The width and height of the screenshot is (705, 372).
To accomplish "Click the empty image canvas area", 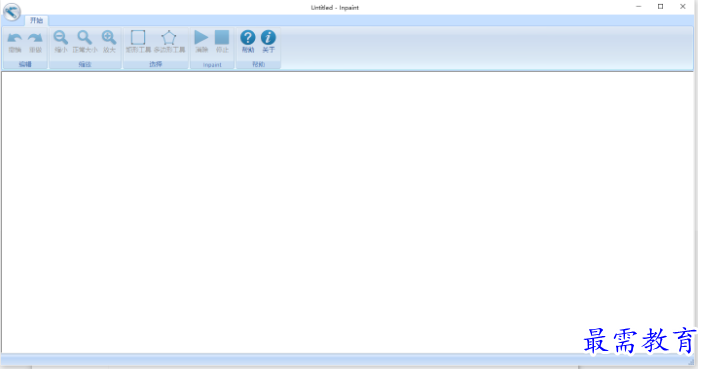I will point(347,212).
